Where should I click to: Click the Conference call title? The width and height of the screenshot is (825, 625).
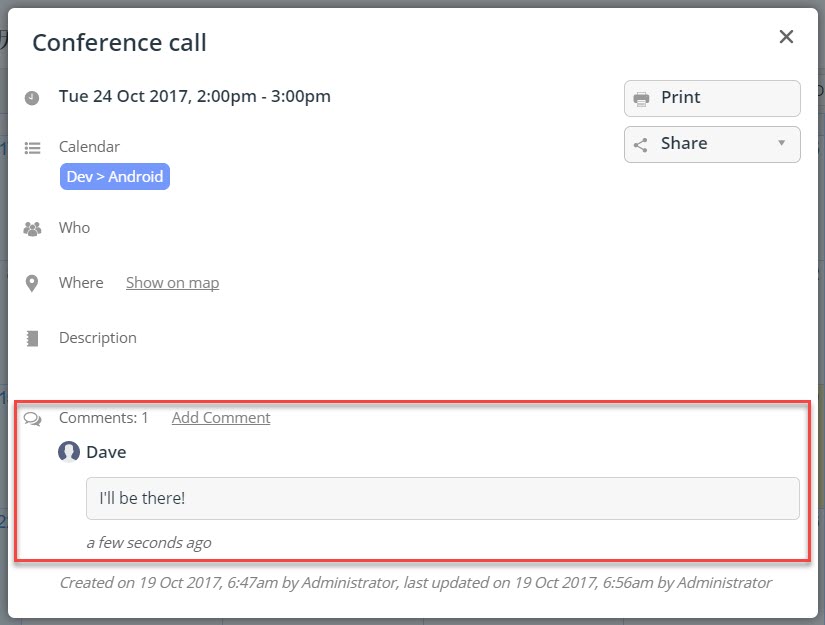119,43
